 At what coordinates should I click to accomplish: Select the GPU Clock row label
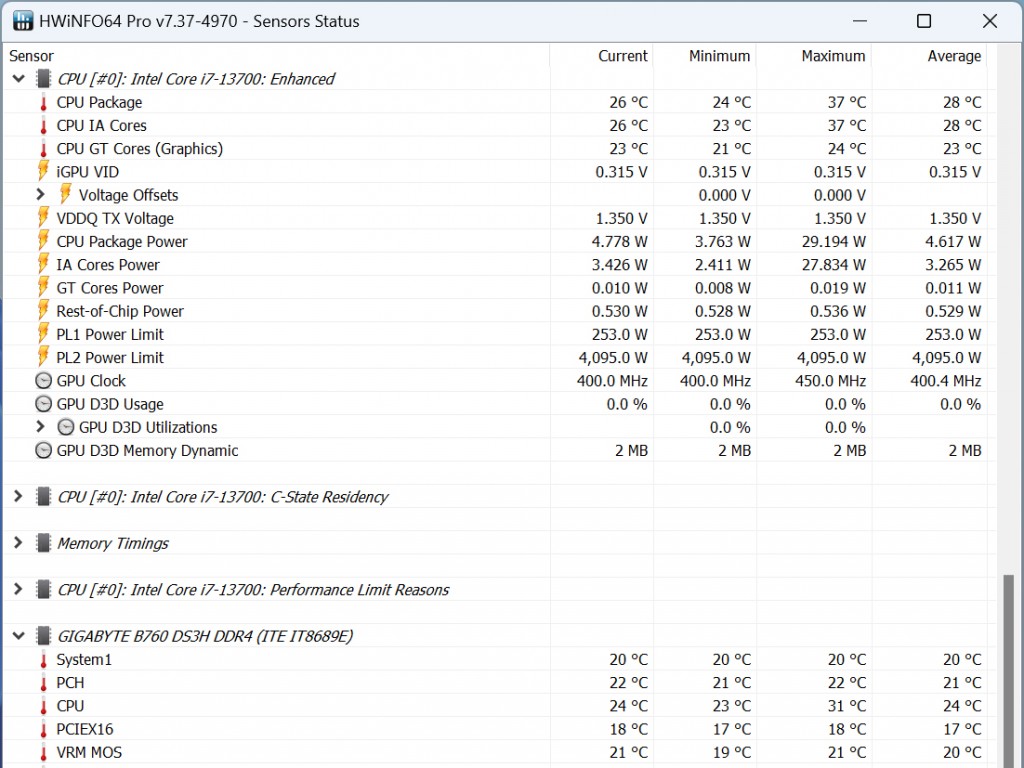(x=91, y=381)
